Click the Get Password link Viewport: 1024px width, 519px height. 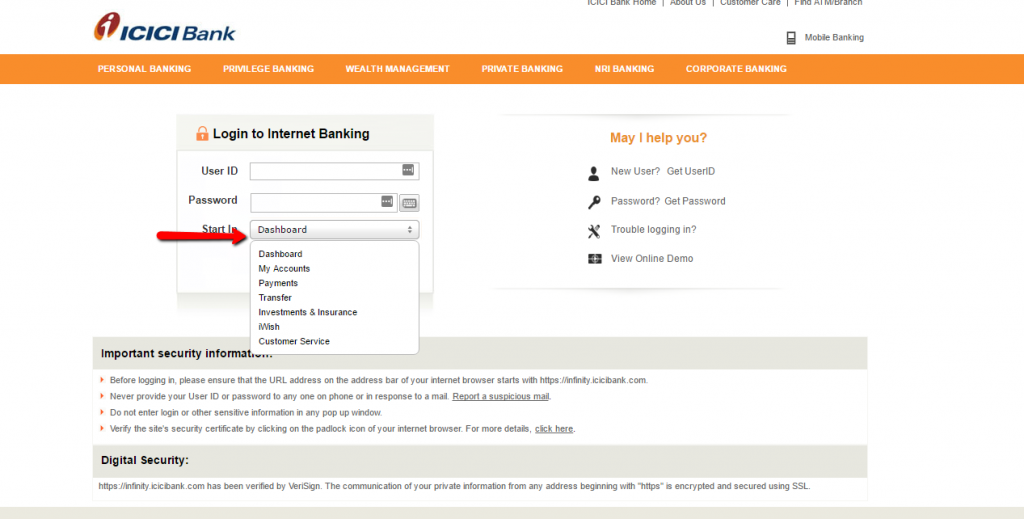695,201
